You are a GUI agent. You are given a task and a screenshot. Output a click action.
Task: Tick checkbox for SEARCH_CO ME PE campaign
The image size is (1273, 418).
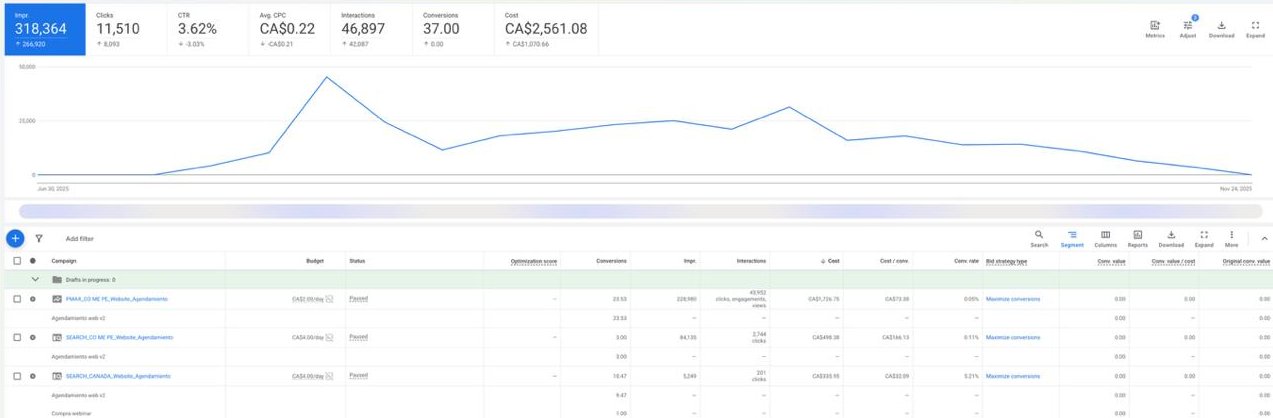tap(17, 337)
